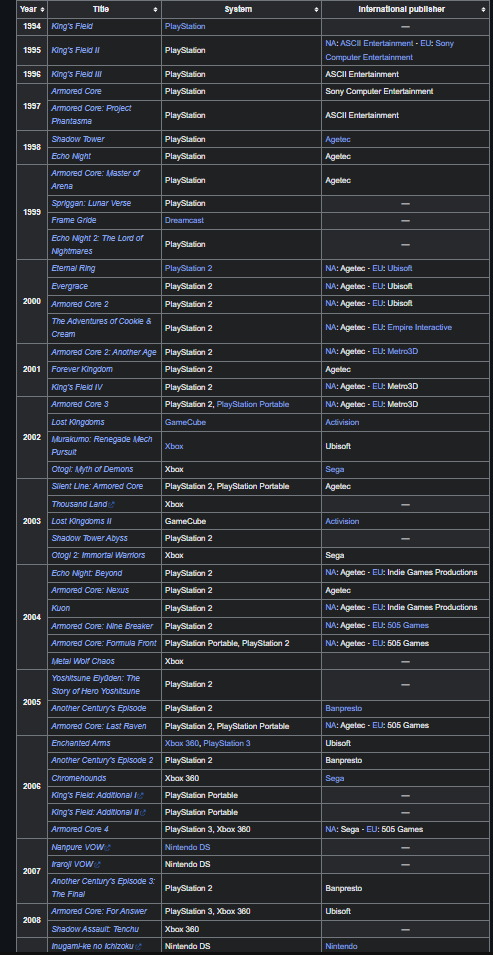Open Otogi 2: Immortal Warriors link
Image resolution: width=493 pixels, height=955 pixels.
pyautogui.click(x=98, y=556)
